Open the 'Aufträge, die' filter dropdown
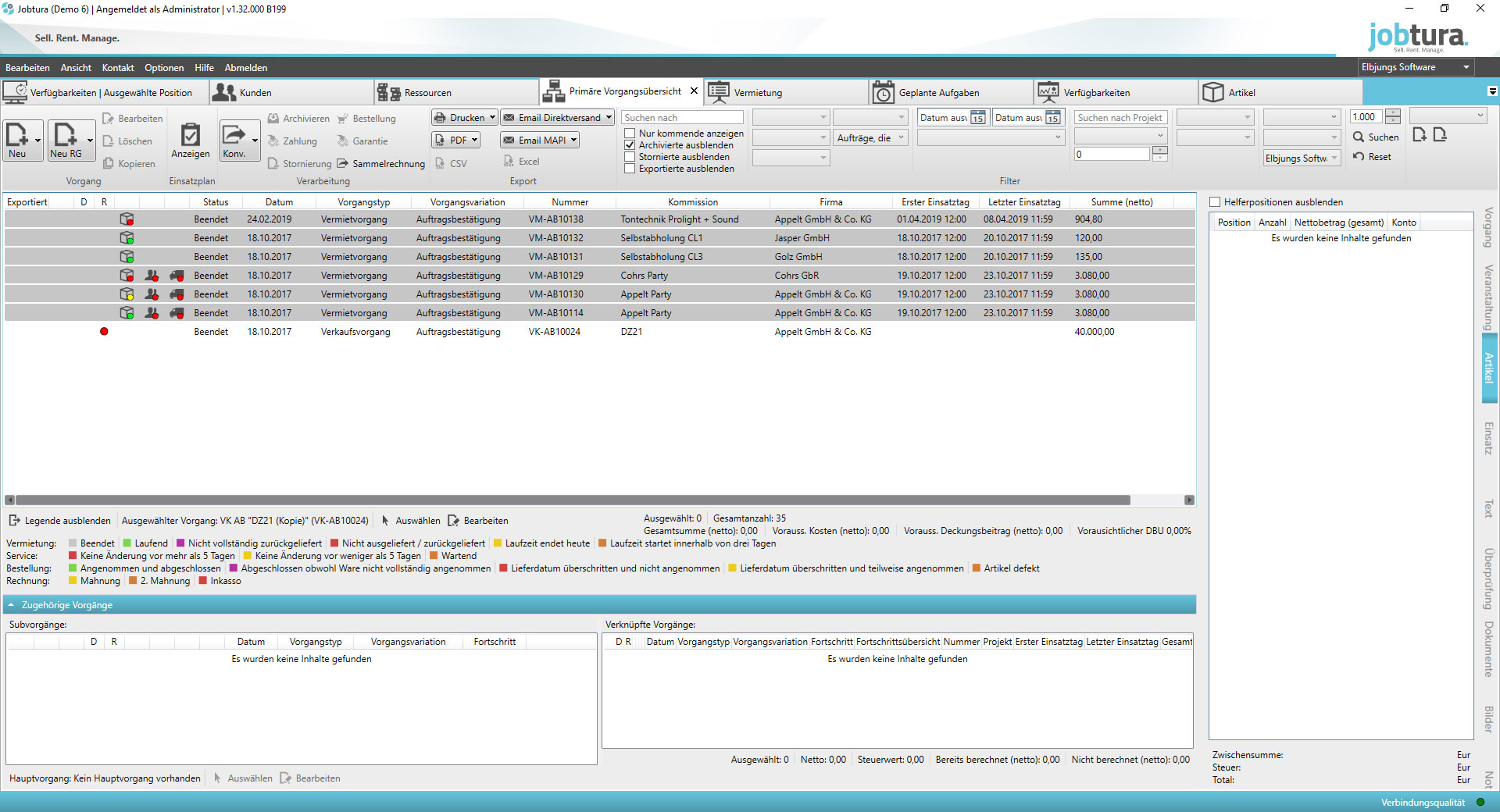This screenshot has height=812, width=1500. click(871, 138)
